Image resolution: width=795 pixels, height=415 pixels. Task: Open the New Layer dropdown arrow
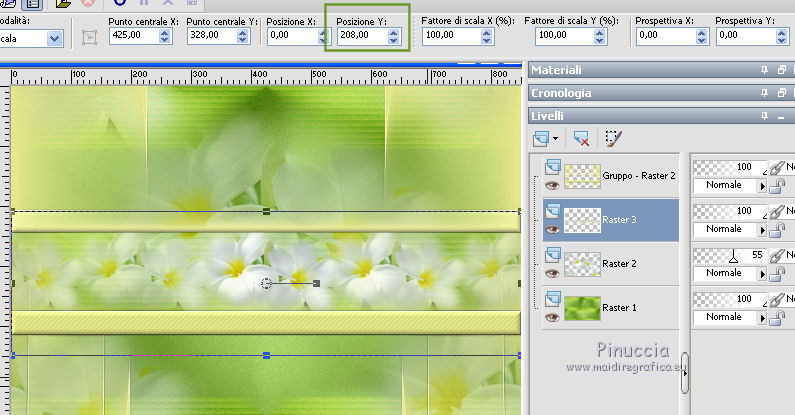pyautogui.click(x=555, y=138)
